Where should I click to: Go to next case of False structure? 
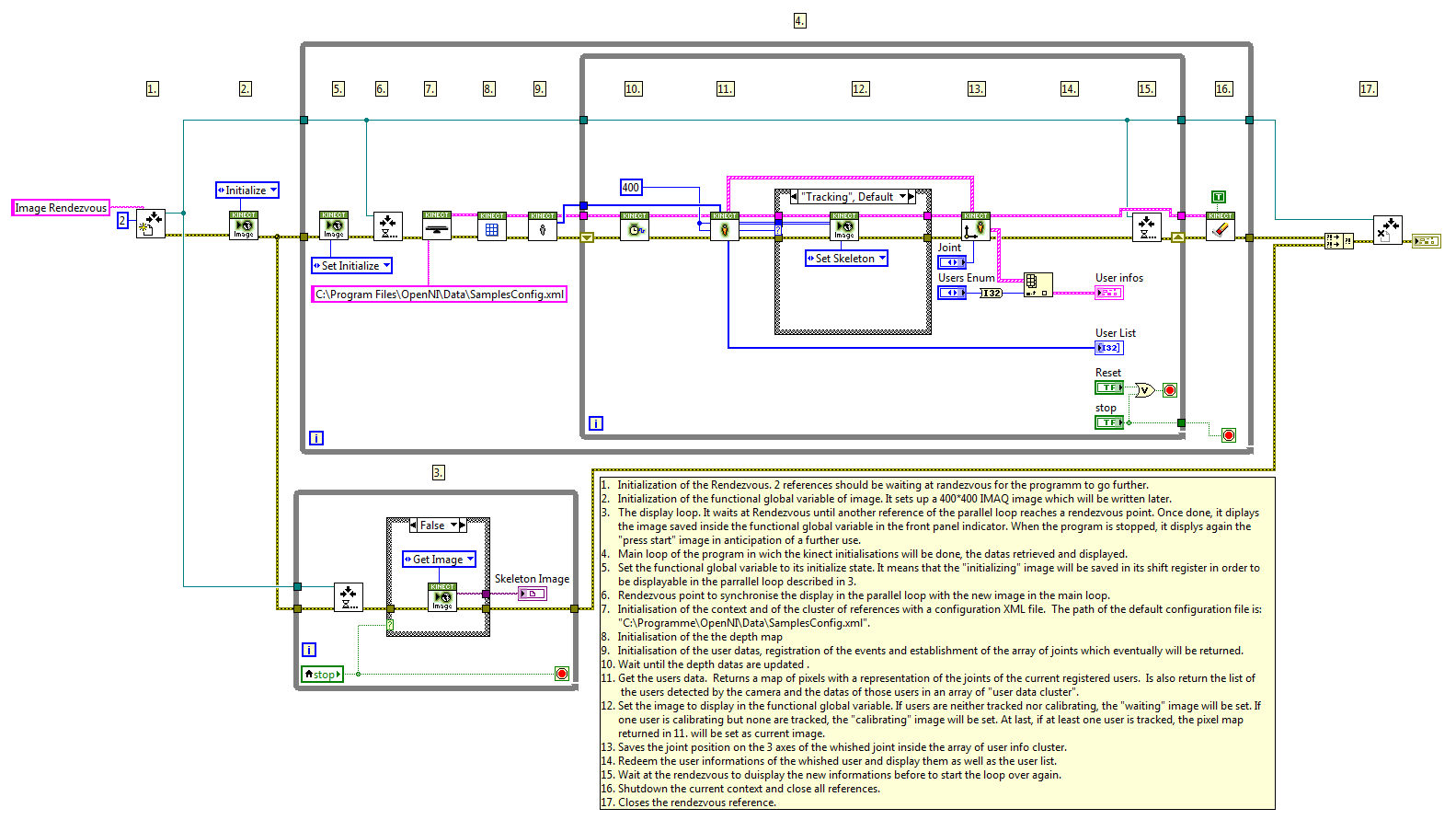(463, 525)
